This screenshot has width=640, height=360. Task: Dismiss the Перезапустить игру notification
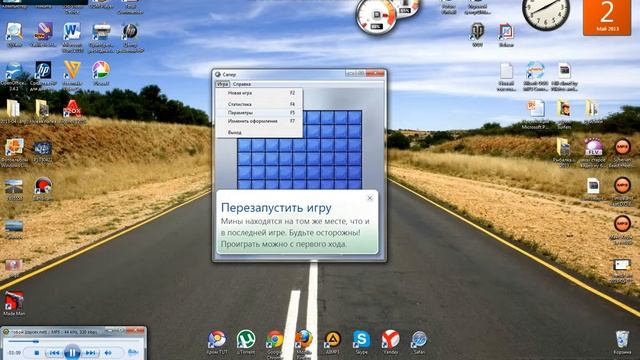tap(370, 198)
